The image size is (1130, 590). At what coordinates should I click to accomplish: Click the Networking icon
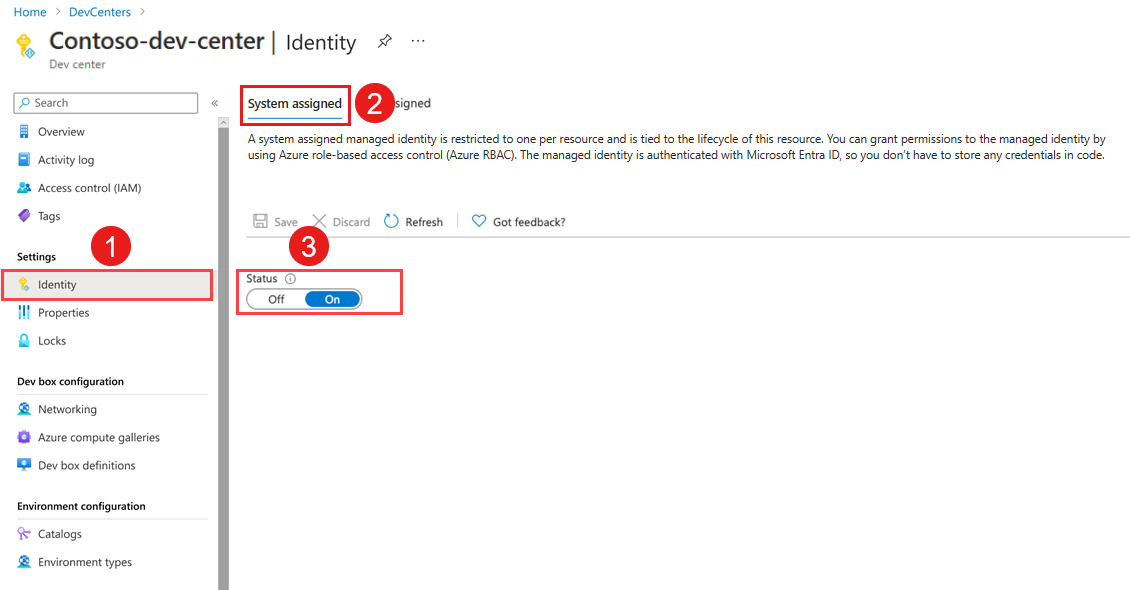pos(24,408)
